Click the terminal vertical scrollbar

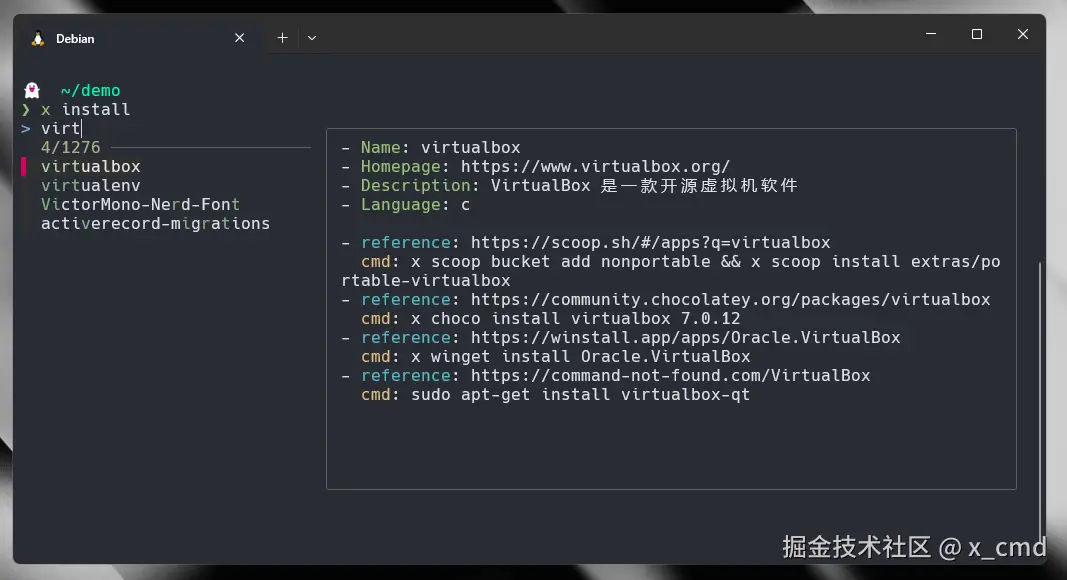point(1040,402)
